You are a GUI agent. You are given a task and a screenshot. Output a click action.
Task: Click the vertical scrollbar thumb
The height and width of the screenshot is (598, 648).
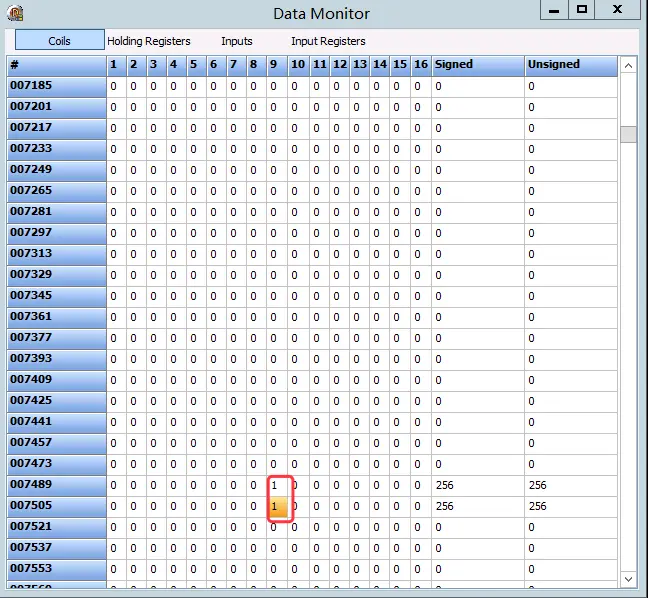[628, 135]
